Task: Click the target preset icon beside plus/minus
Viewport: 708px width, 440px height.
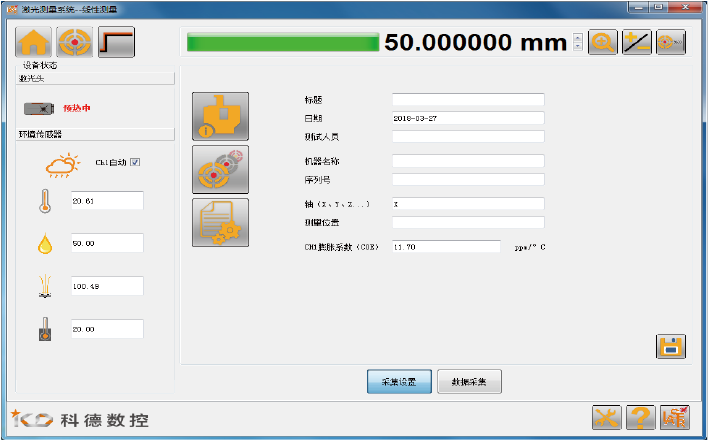Action: coord(670,42)
